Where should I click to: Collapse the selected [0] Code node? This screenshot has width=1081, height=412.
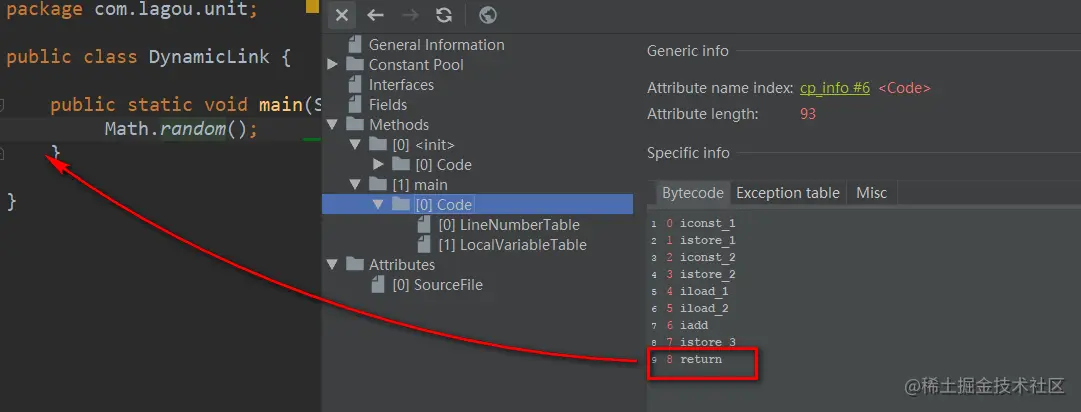click(x=378, y=205)
